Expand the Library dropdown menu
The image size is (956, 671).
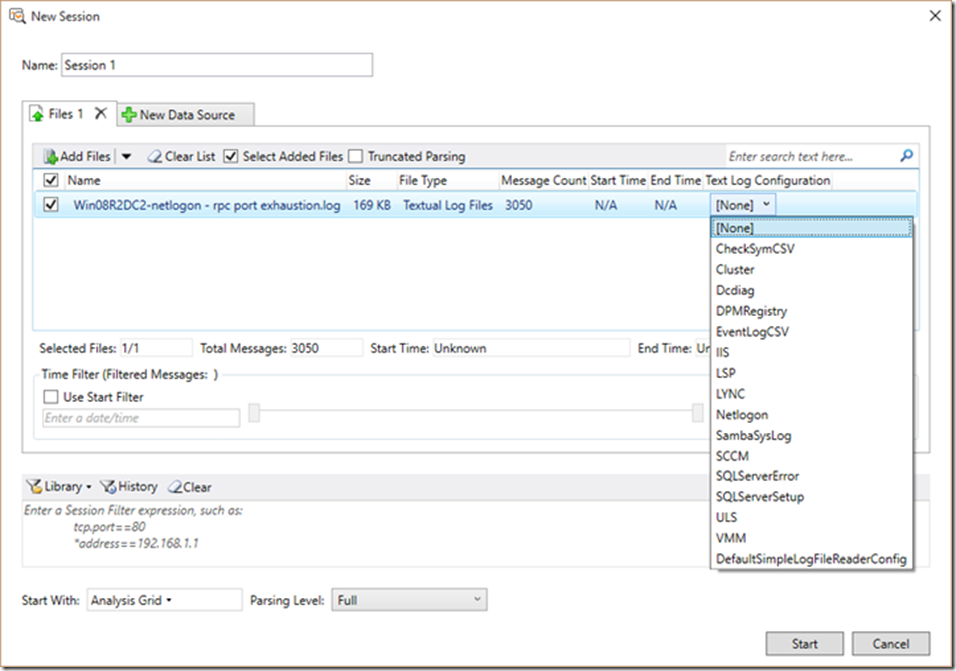89,487
